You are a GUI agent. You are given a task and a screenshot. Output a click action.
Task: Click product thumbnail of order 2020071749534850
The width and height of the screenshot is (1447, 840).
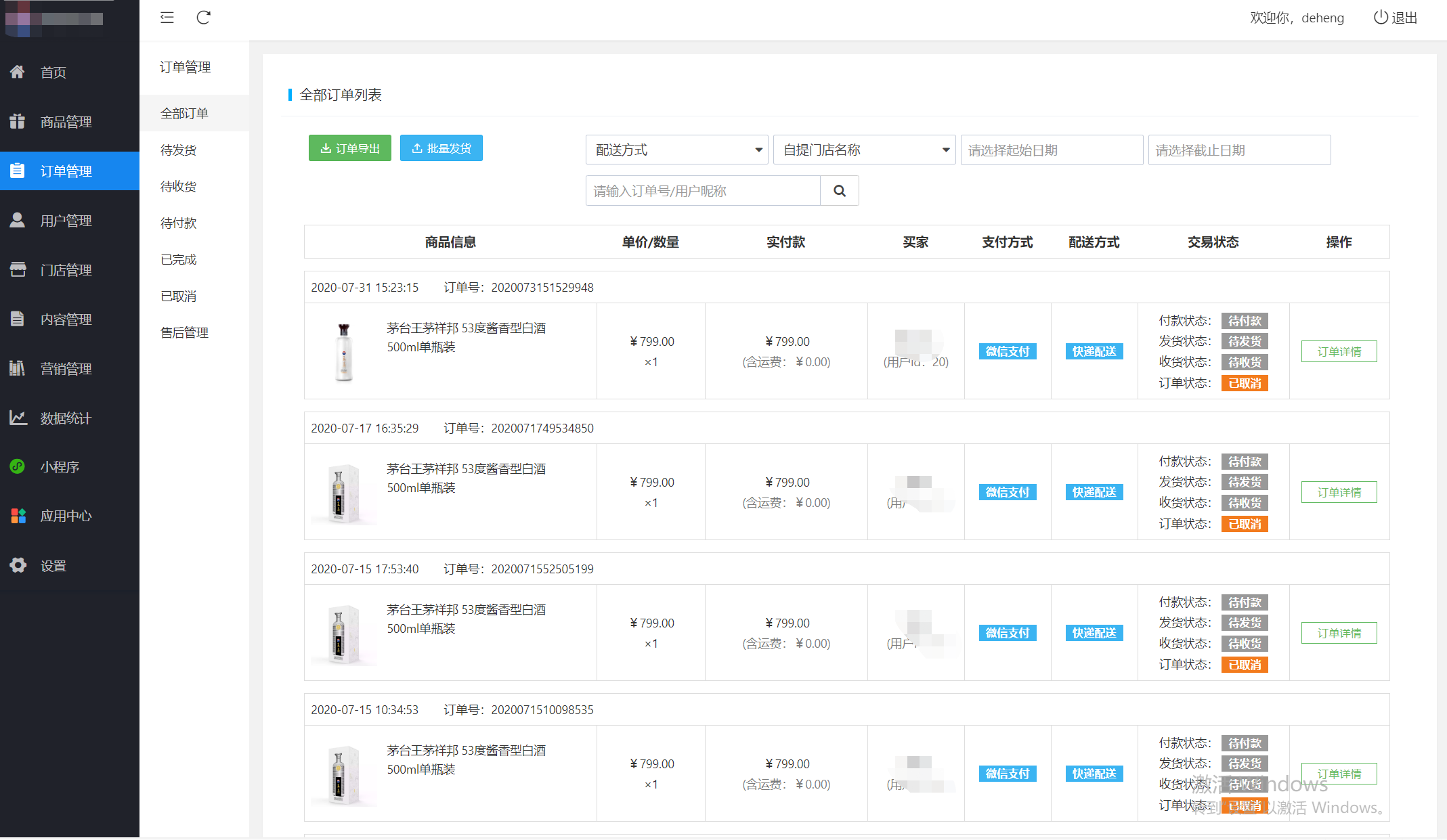click(x=344, y=492)
